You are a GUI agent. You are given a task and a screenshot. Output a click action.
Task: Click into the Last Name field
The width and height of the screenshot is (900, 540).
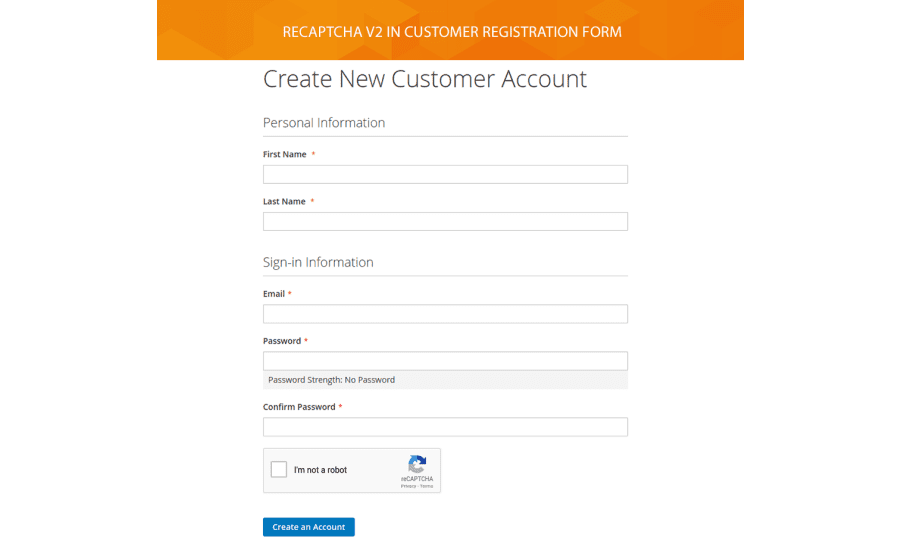pos(445,221)
